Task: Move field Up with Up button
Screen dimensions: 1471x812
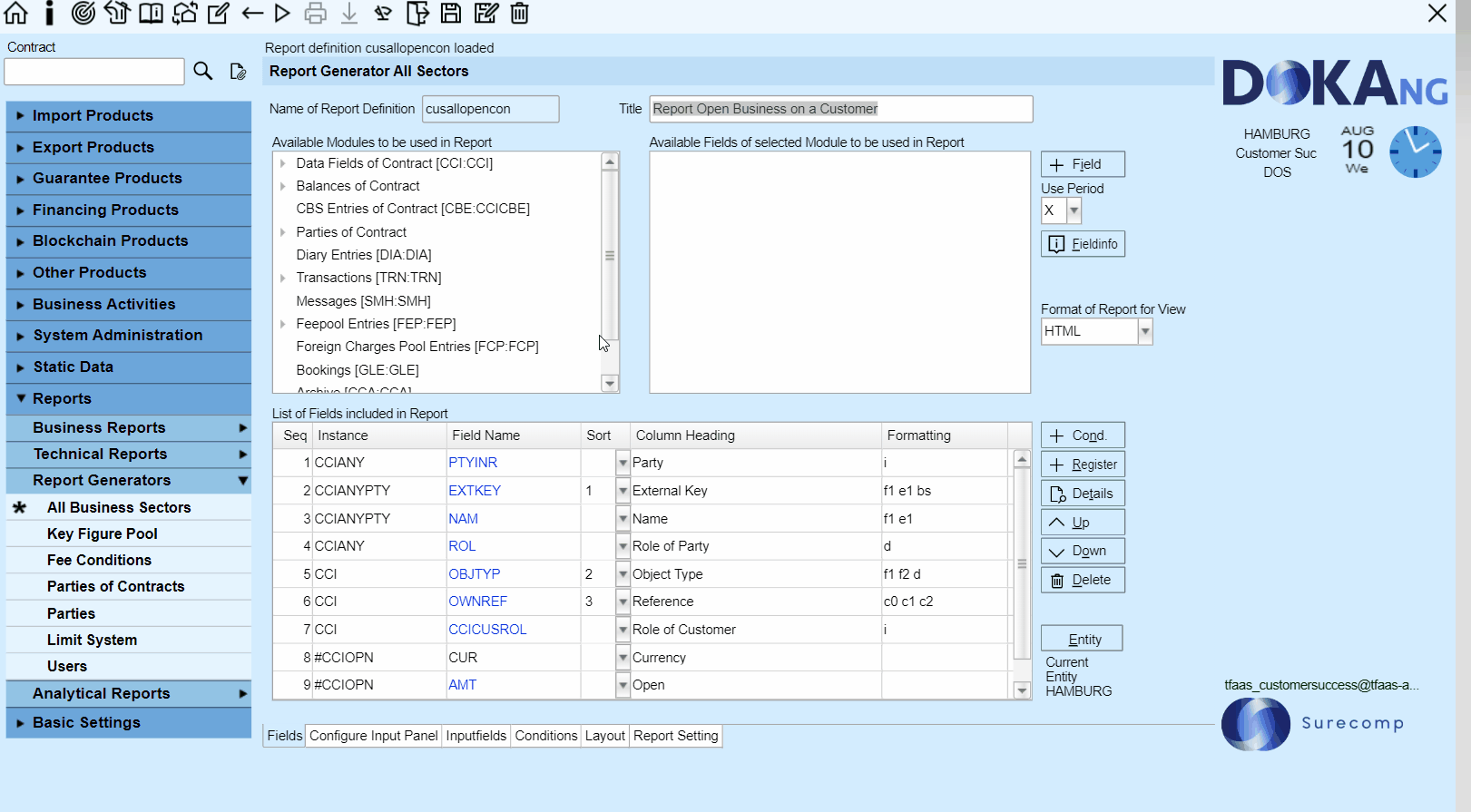Action: 1083,523
